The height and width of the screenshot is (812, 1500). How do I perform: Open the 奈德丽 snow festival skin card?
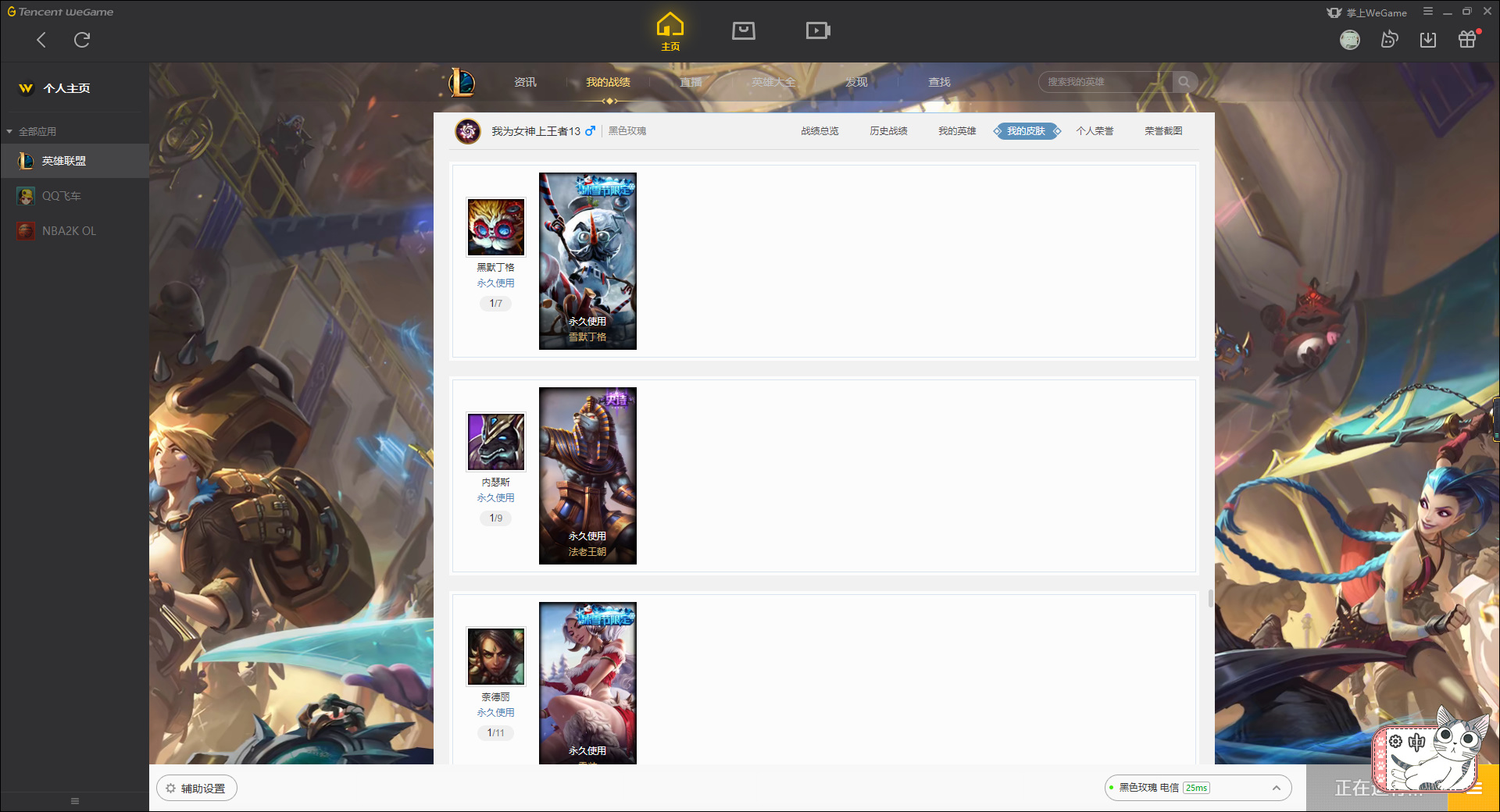587,683
